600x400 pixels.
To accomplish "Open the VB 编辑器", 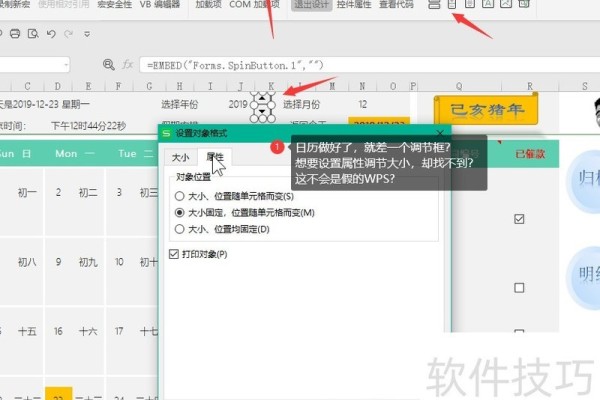I will coord(160,5).
